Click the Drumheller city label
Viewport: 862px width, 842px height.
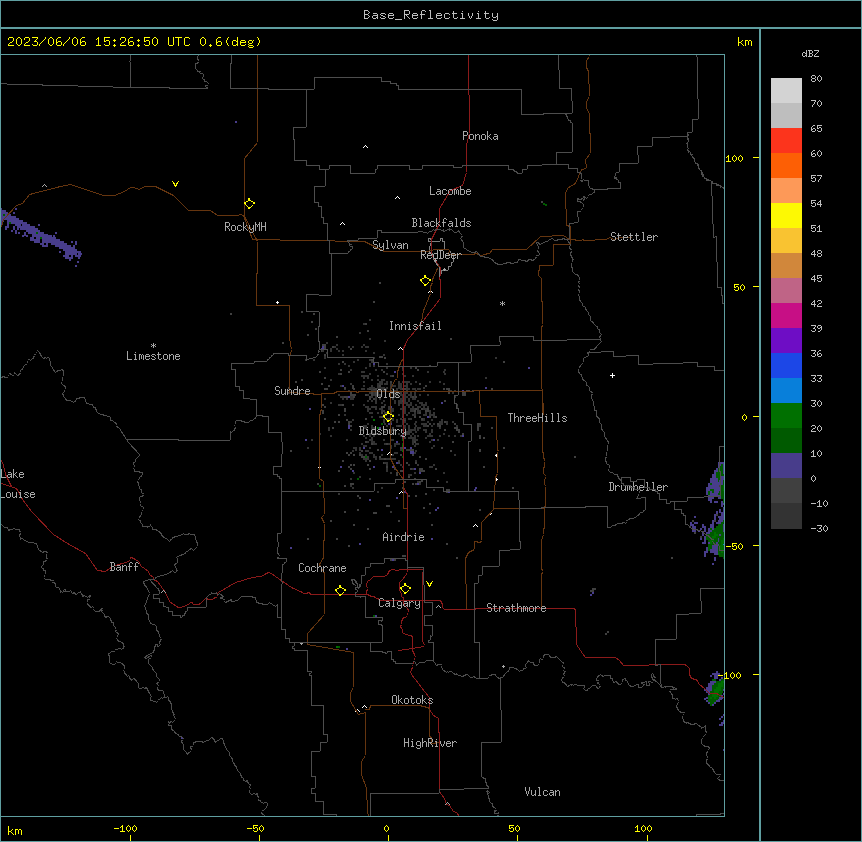[x=638, y=487]
